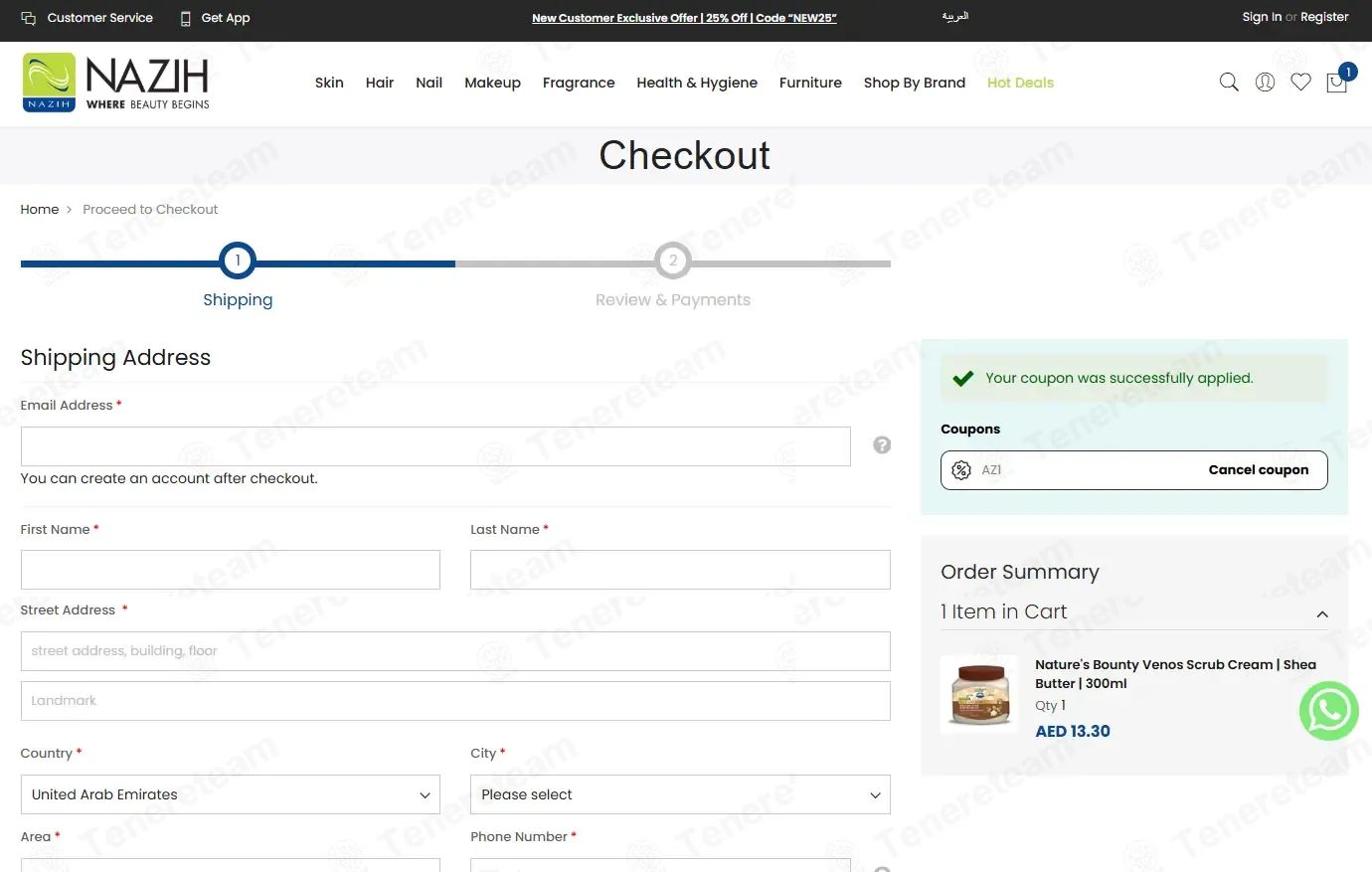Click the New Customer Exclusive Offer banner link
The height and width of the screenshot is (872, 1372).
click(x=684, y=18)
